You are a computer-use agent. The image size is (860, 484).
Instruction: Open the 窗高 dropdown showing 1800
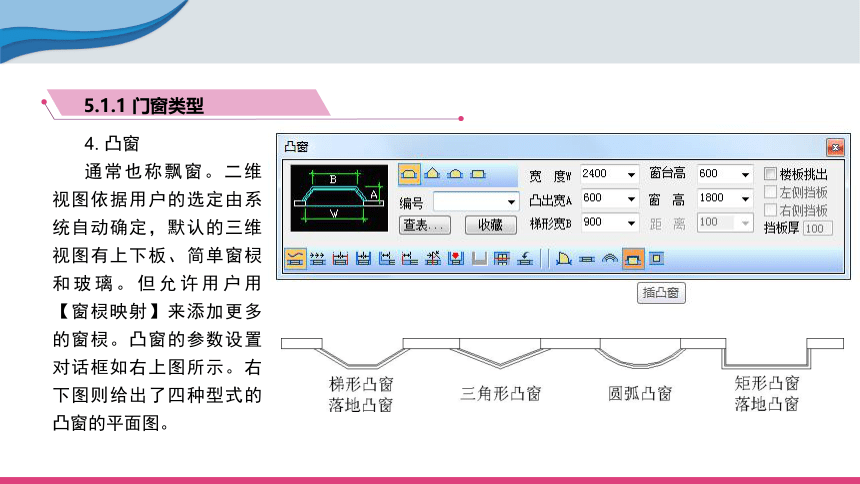pos(745,199)
